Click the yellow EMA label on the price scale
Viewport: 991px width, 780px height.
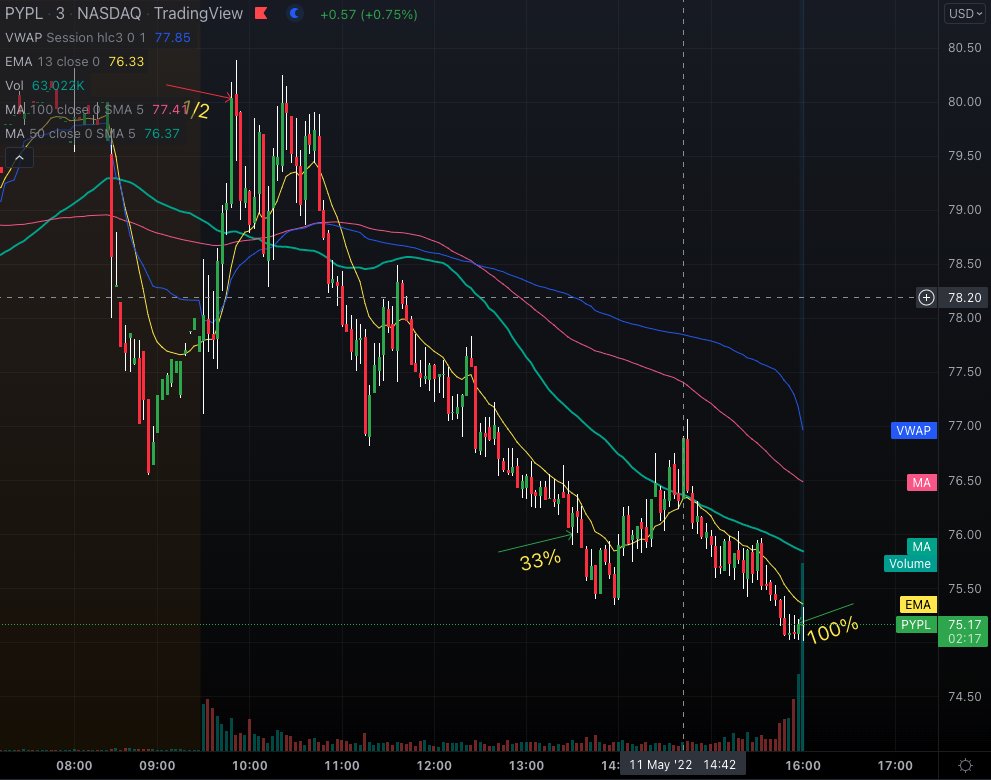pyautogui.click(x=918, y=605)
